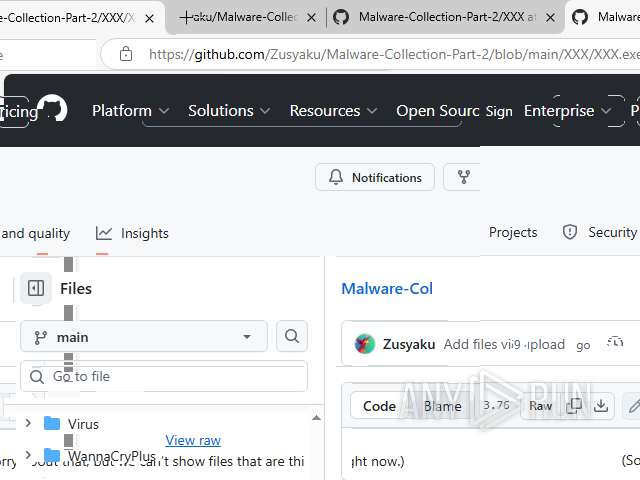Open the Solutions dropdown menu
Screen dimensions: 640x480
(x=229, y=111)
